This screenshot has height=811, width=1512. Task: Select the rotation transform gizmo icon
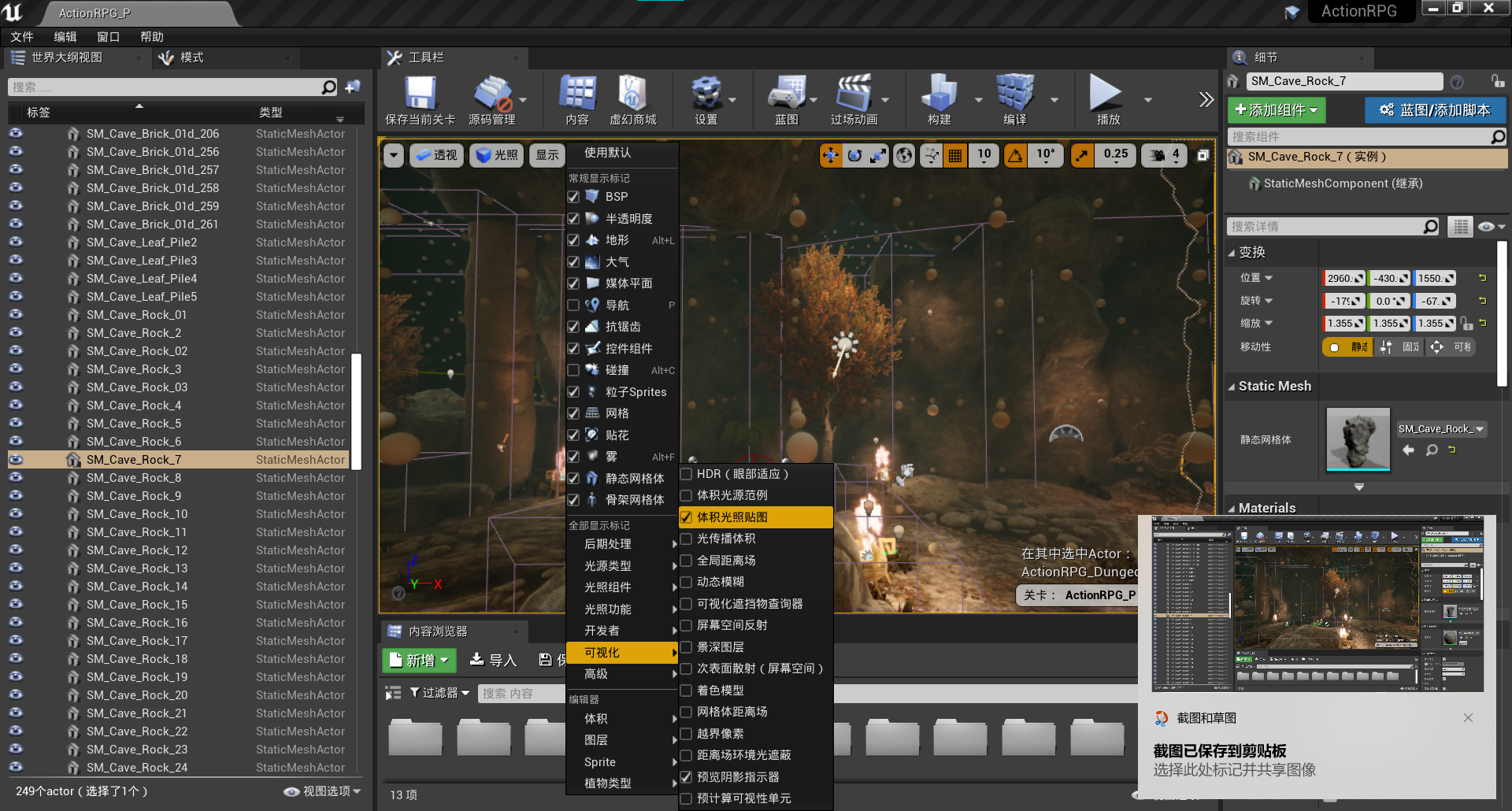[853, 155]
